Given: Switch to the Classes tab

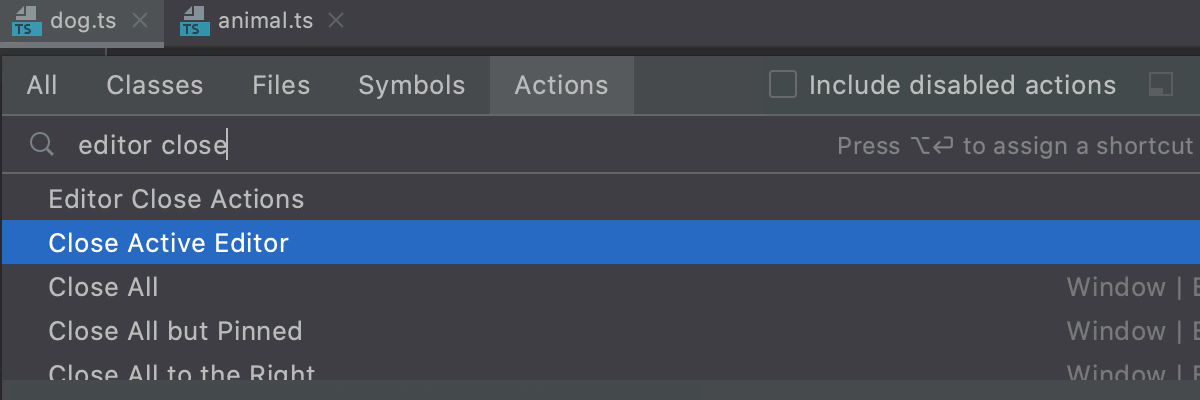Looking at the screenshot, I should coord(155,85).
